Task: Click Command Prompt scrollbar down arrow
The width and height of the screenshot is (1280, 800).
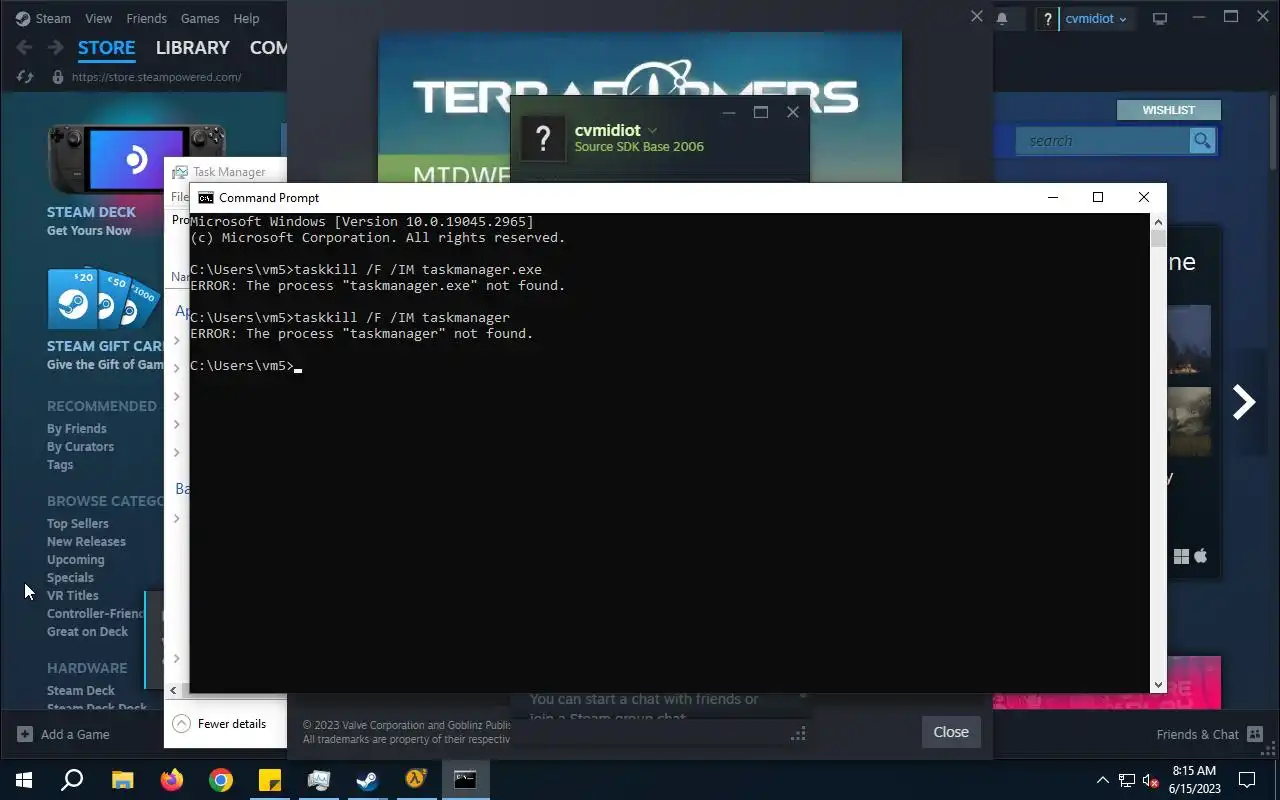Action: 1158,685
